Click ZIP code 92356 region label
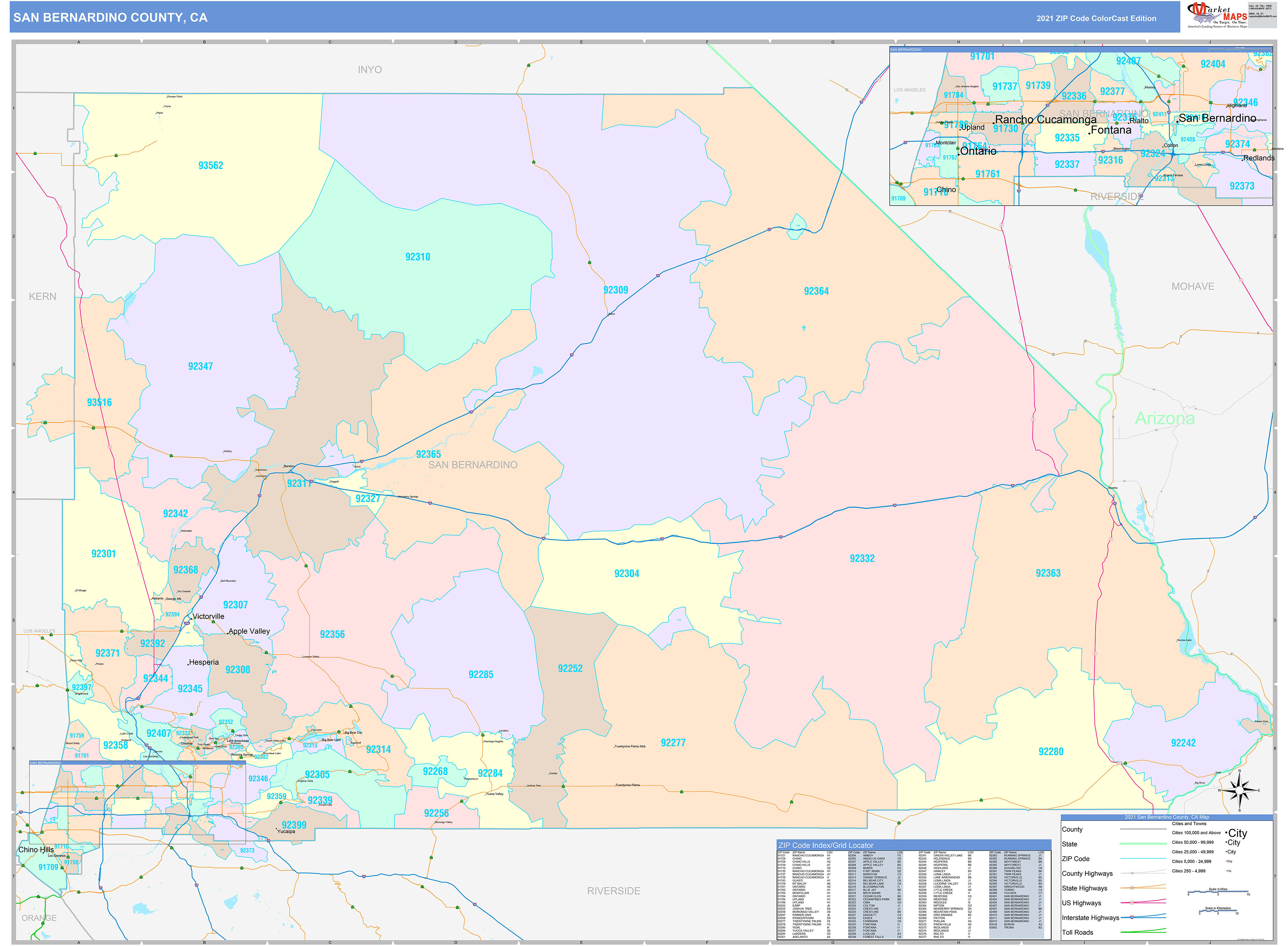This screenshot has width=1288, height=946. [x=332, y=634]
